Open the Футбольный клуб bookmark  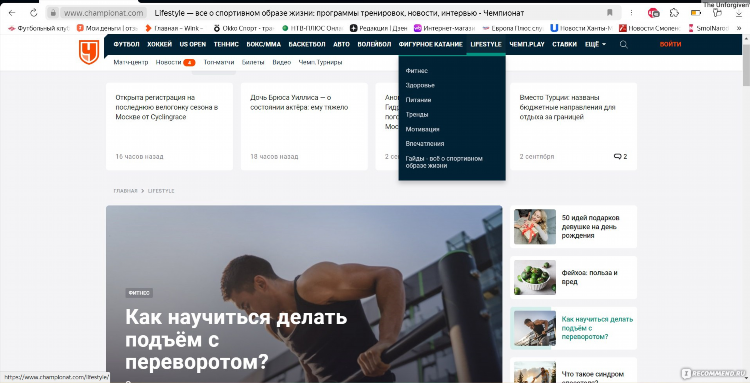tap(39, 28)
